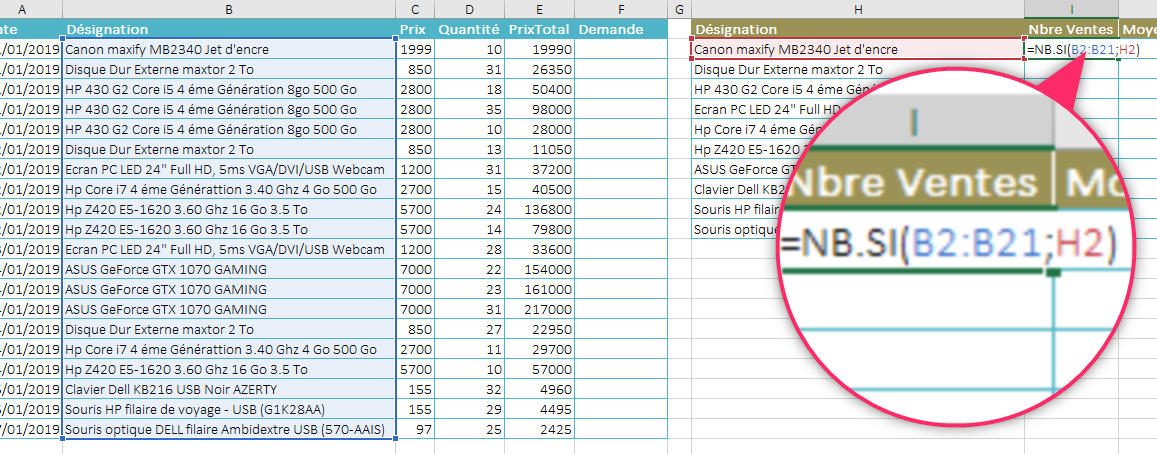This screenshot has width=1157, height=454.
Task: Click the Demande header cell
Action: tap(621, 30)
